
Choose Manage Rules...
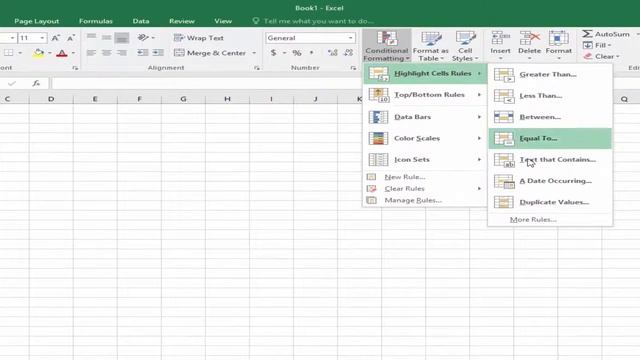coord(425,200)
